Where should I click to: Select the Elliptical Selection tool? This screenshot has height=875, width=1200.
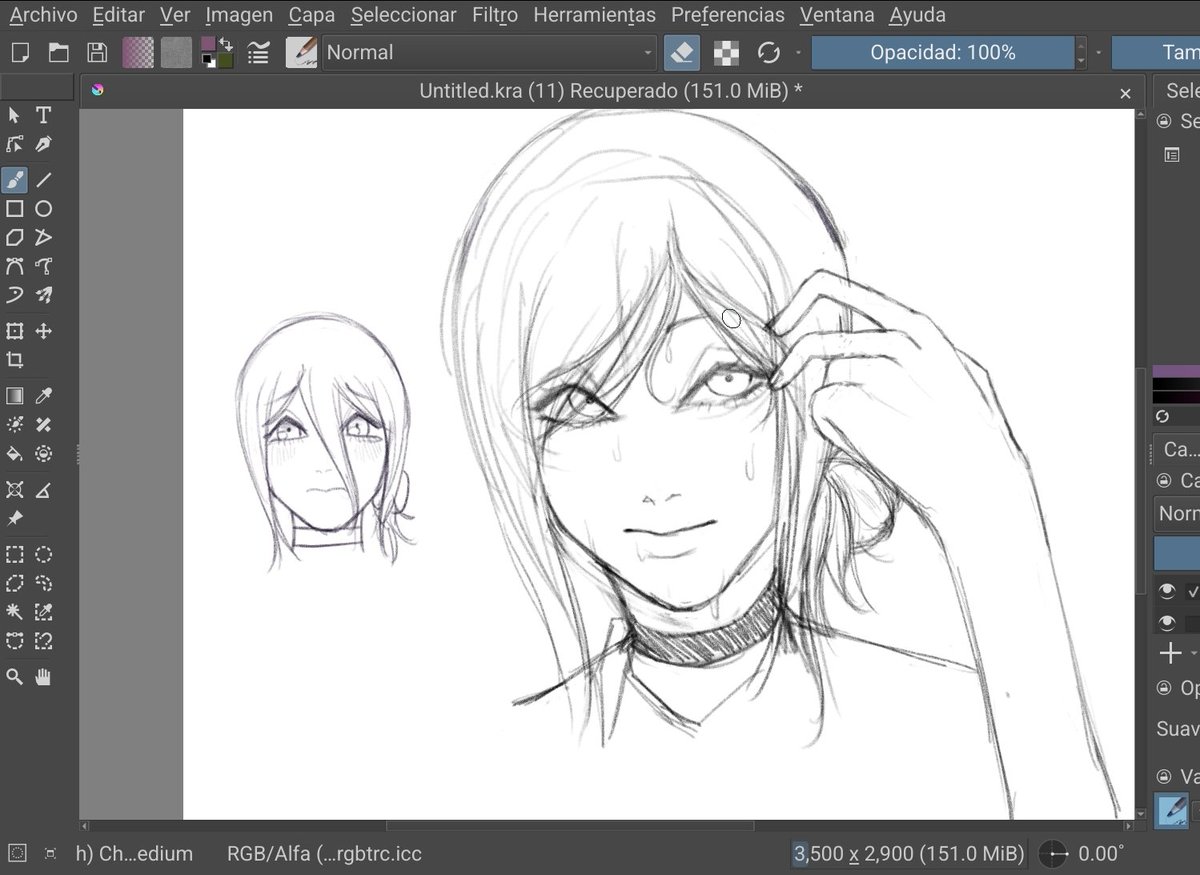pyautogui.click(x=44, y=555)
